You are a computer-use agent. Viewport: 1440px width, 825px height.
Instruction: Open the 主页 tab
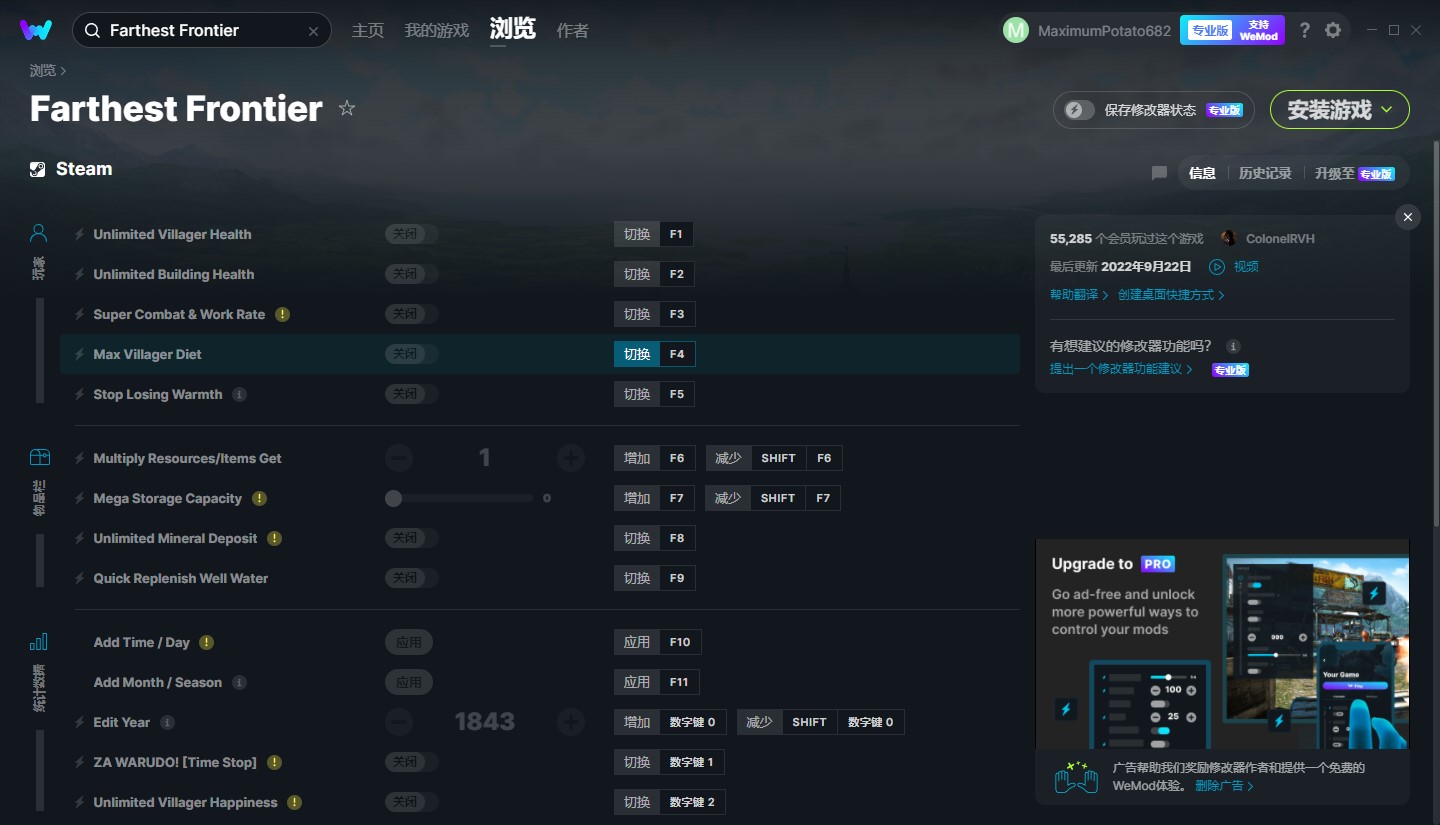368,31
